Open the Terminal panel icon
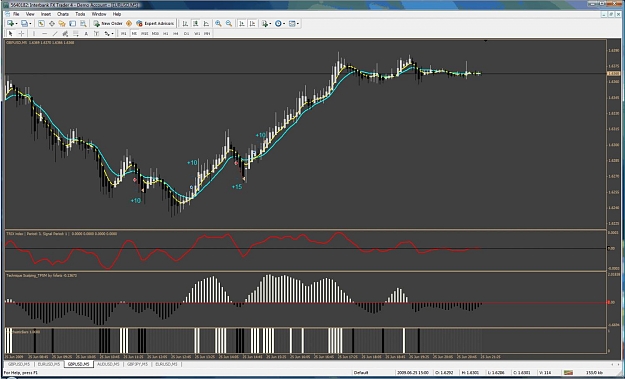 point(73,24)
